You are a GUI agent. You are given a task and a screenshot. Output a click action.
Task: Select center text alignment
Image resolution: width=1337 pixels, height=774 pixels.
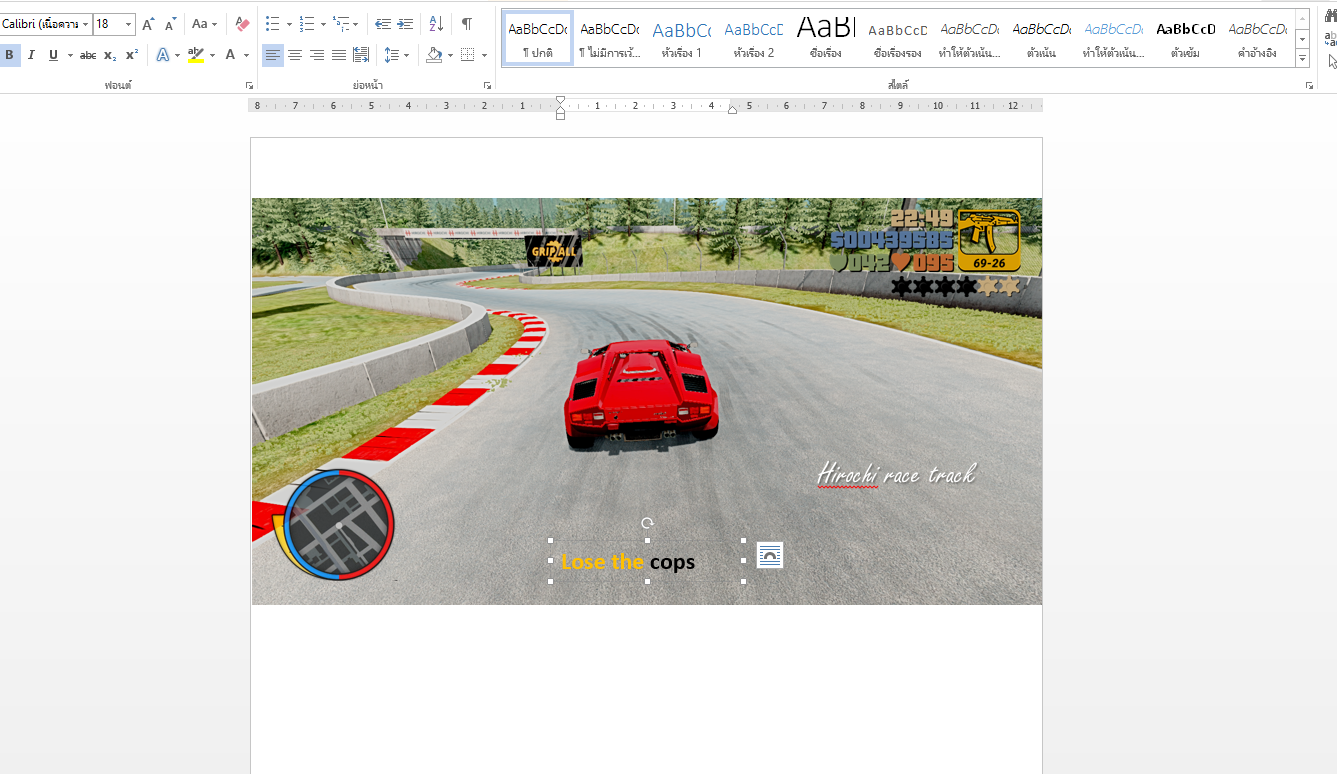coord(295,55)
